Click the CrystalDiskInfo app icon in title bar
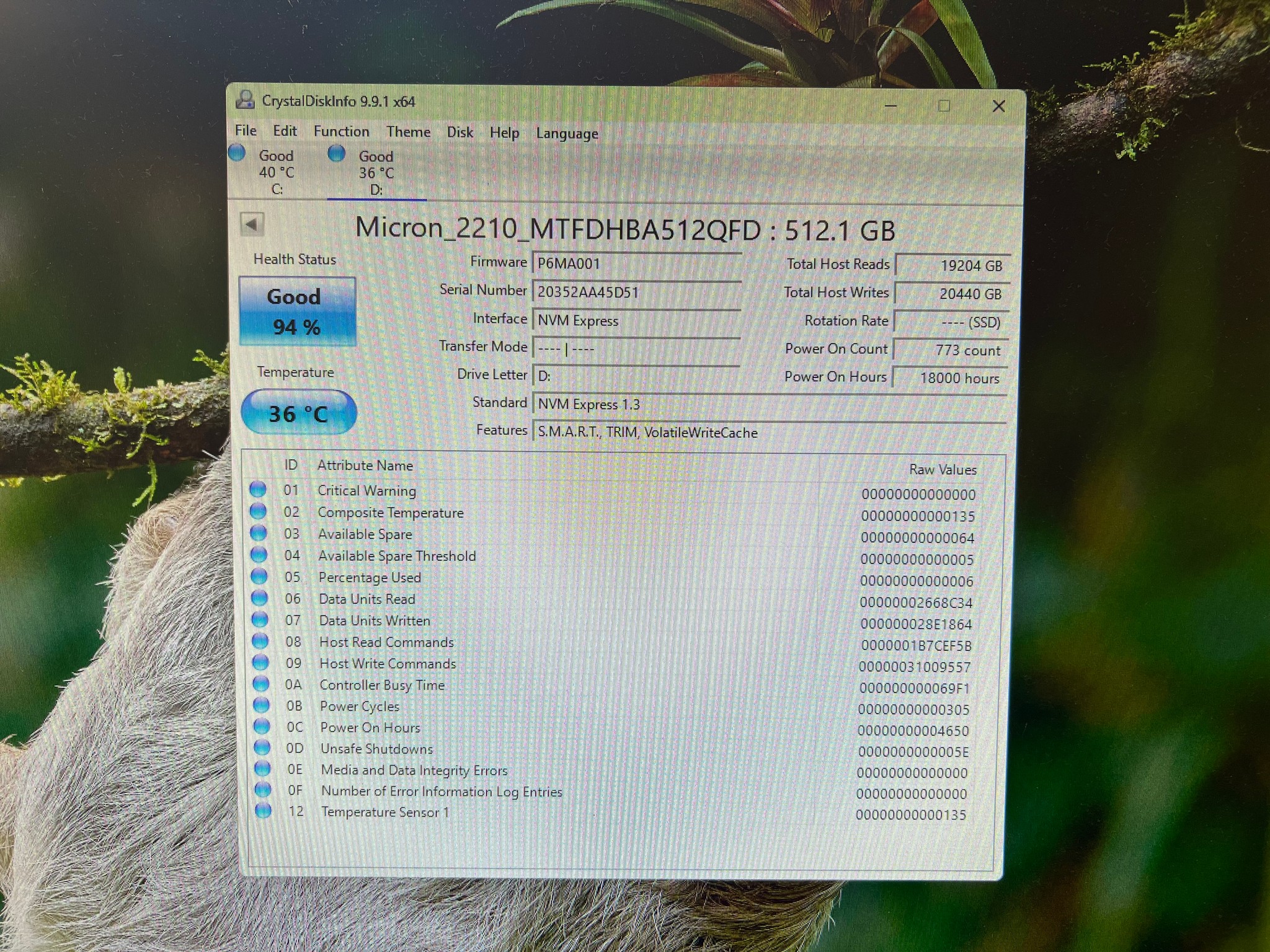The height and width of the screenshot is (952, 1270). 246,100
